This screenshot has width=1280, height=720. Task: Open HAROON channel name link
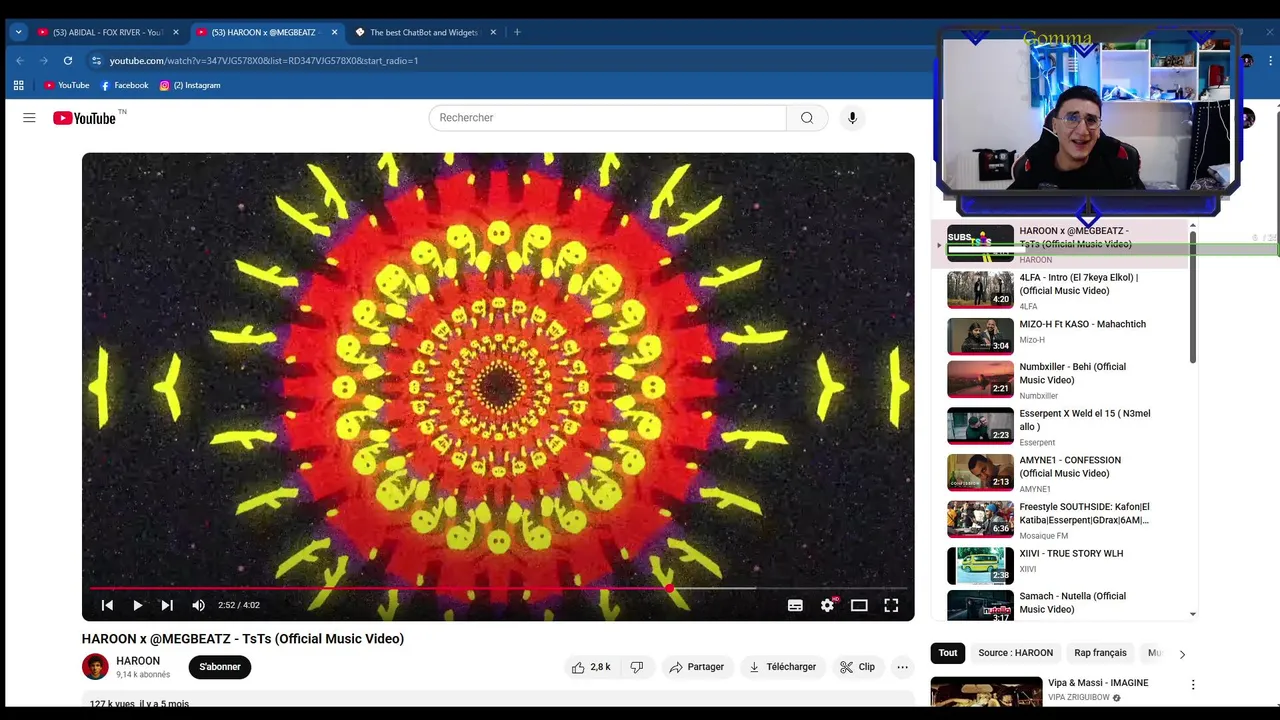pos(138,661)
